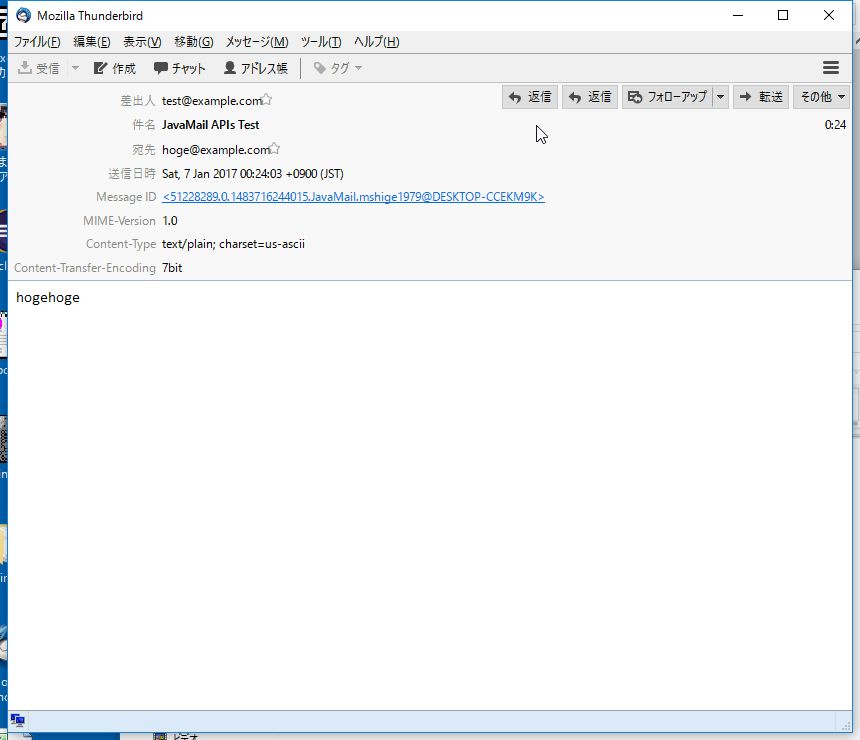The width and height of the screenshot is (860, 740).
Task: Click the second 返信 reply button
Action: click(590, 97)
